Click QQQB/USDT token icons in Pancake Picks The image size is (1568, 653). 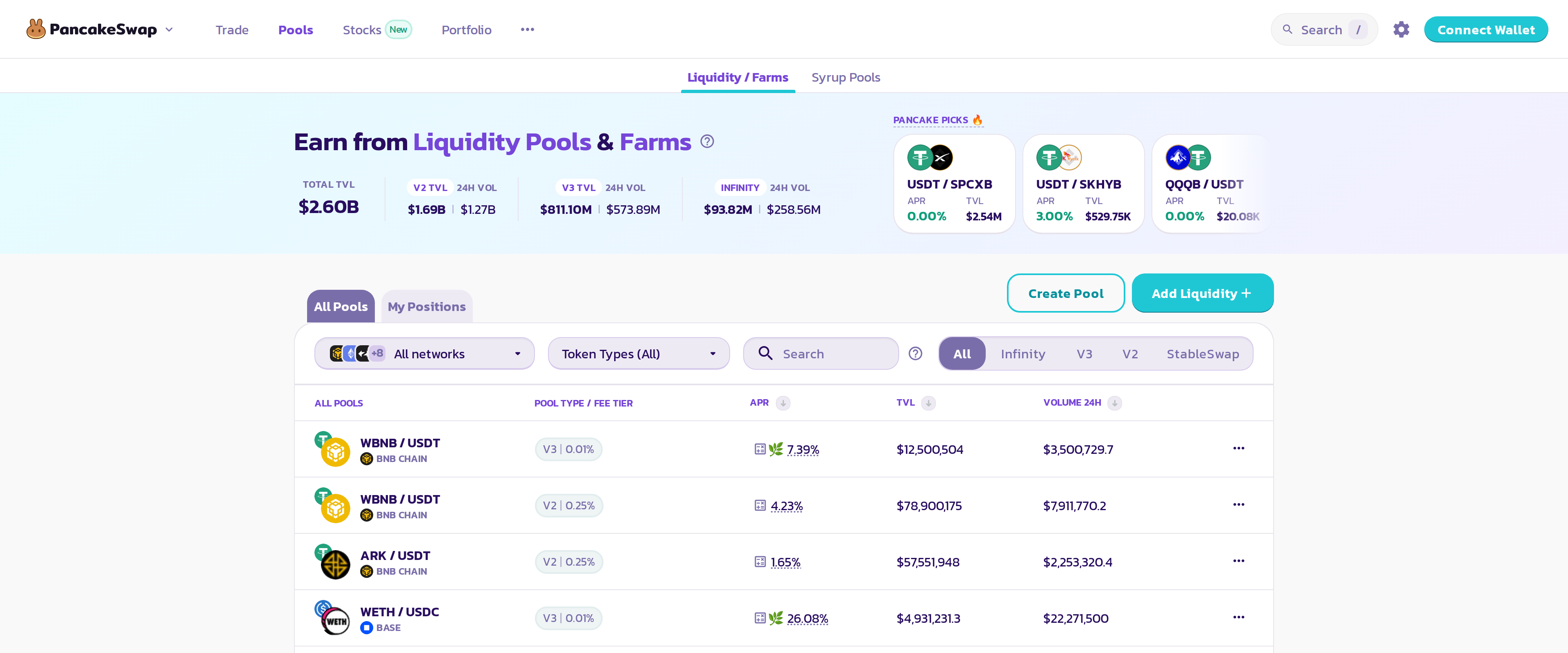pyautogui.click(x=1187, y=158)
